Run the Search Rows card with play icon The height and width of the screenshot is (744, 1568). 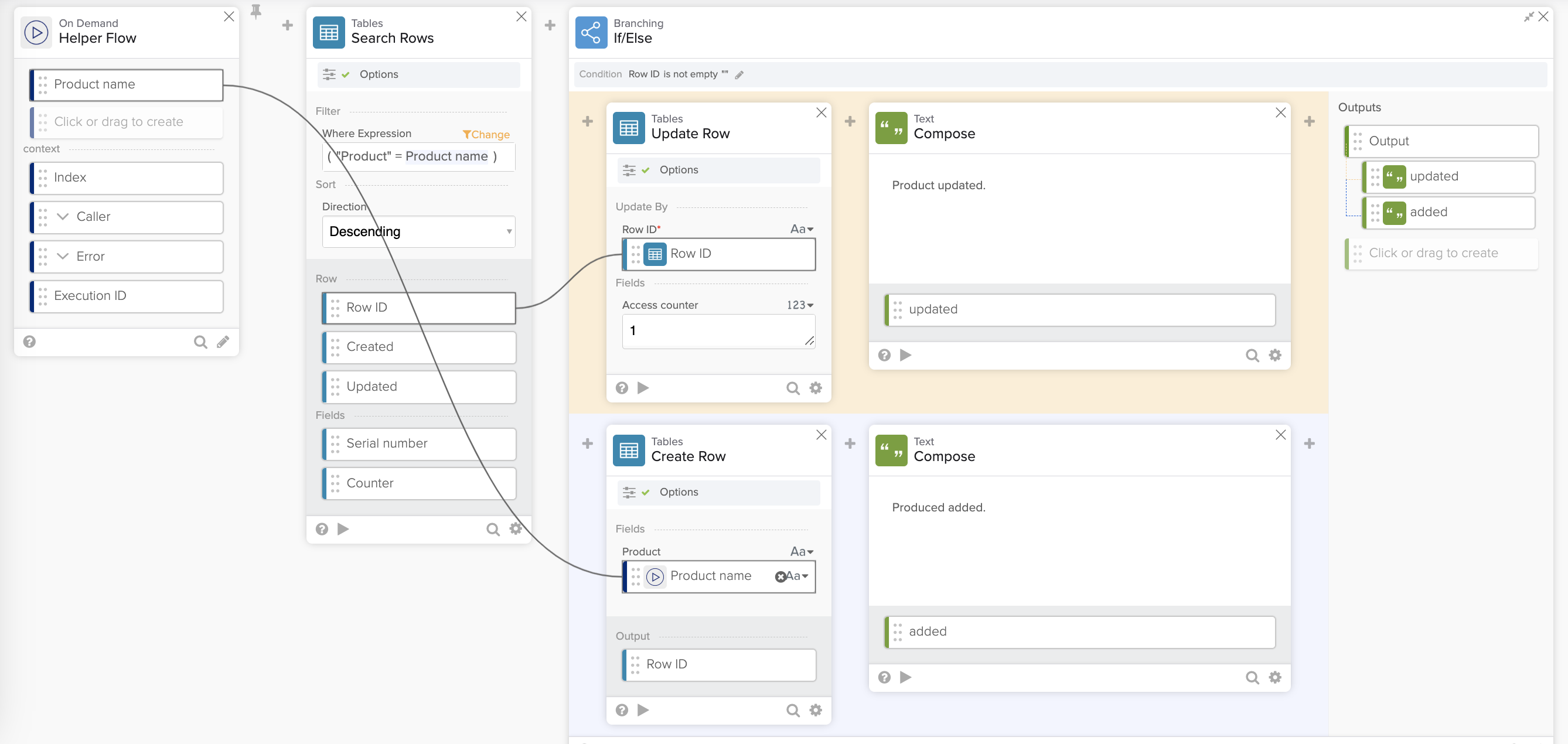coord(343,528)
